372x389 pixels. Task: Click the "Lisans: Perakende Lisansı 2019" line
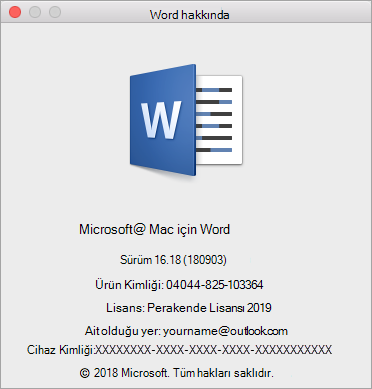(x=189, y=308)
